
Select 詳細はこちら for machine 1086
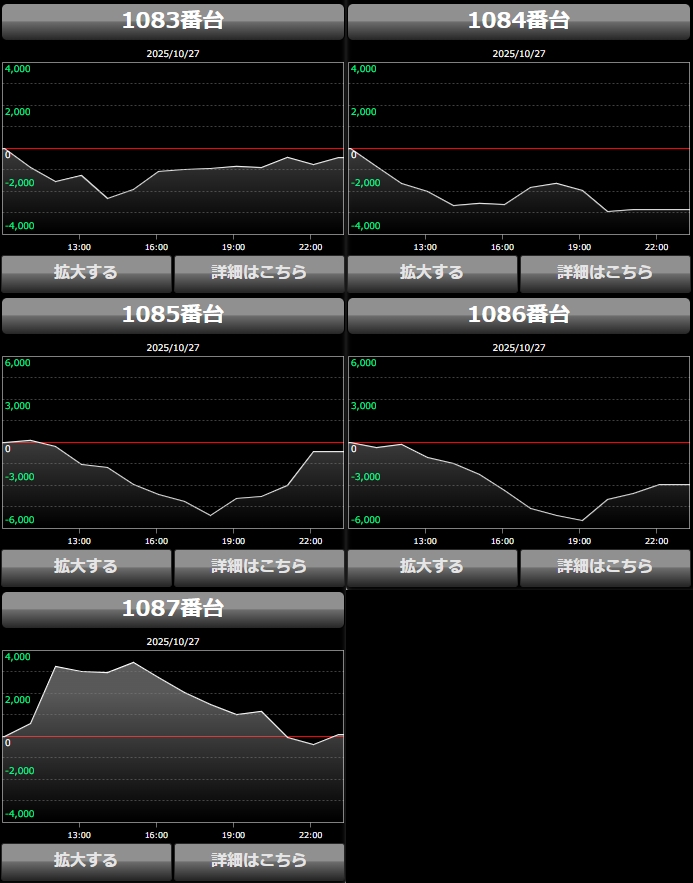(605, 566)
